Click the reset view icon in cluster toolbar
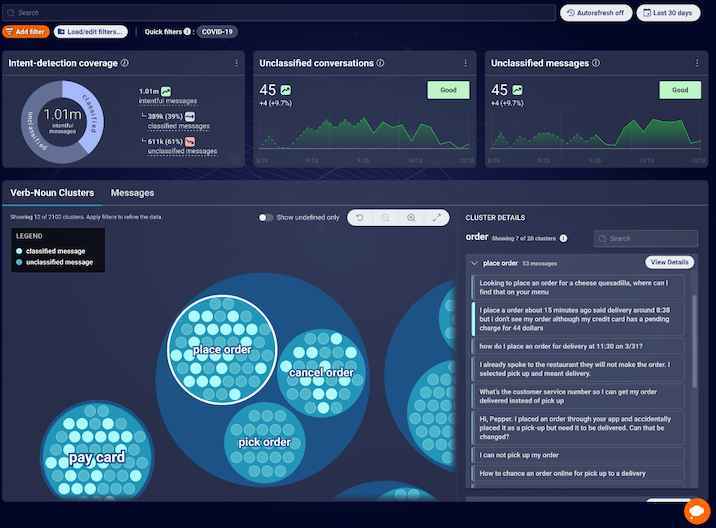 (x=360, y=218)
